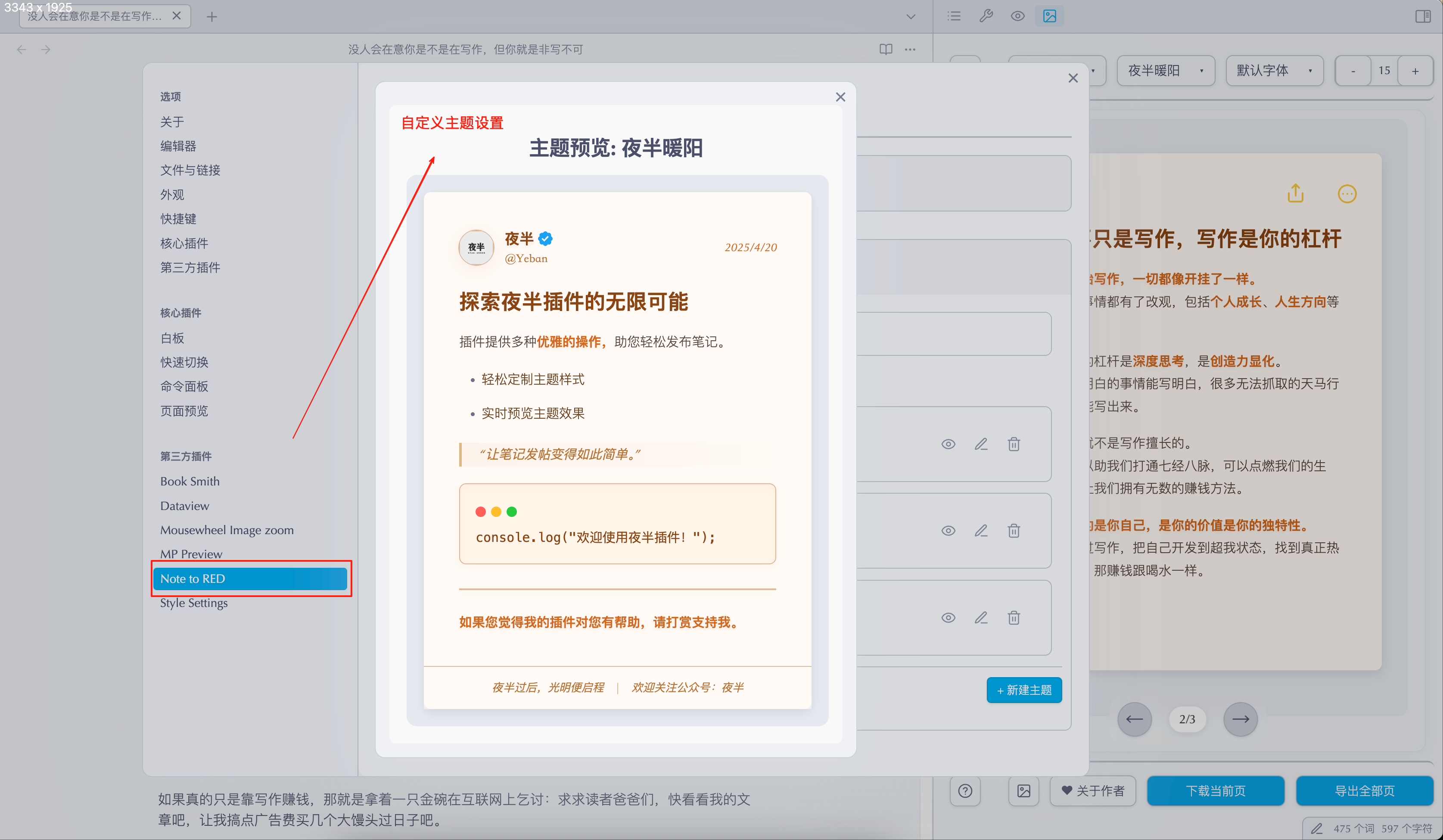The image size is (1443, 840).
Task: Expand the tab list chevron at top
Action: (x=911, y=17)
